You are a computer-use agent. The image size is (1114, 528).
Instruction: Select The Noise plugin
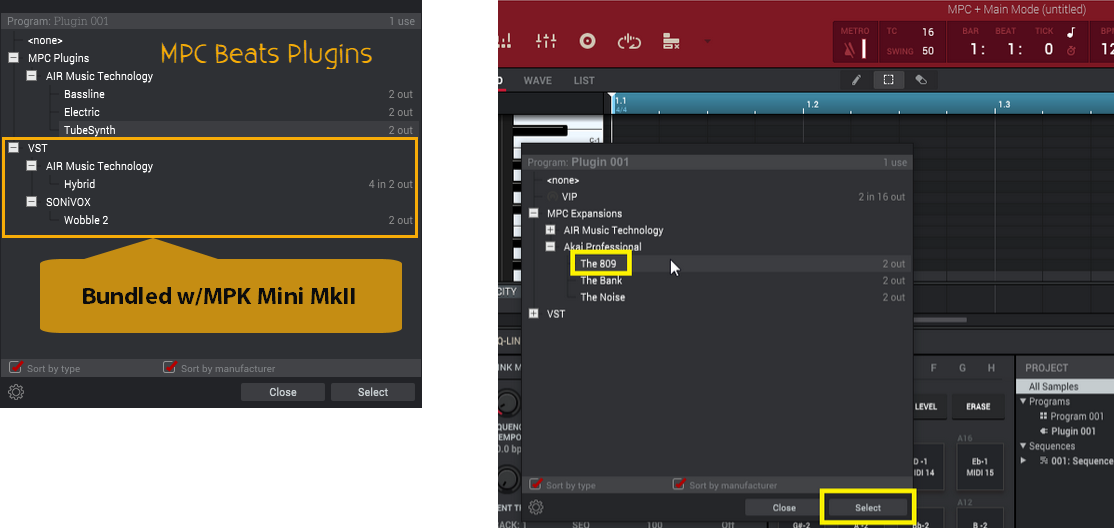pos(602,297)
